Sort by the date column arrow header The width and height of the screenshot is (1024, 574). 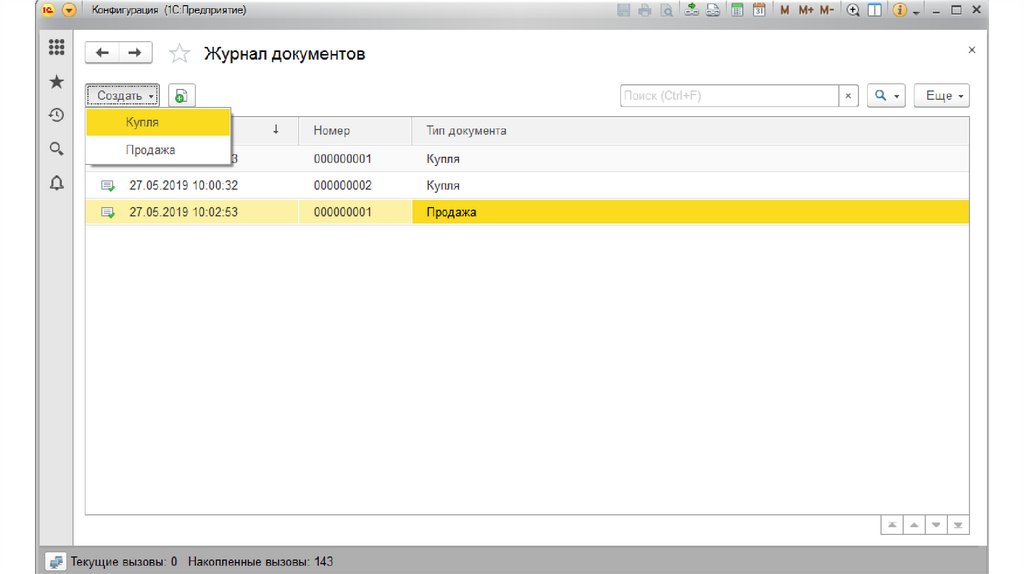click(276, 130)
